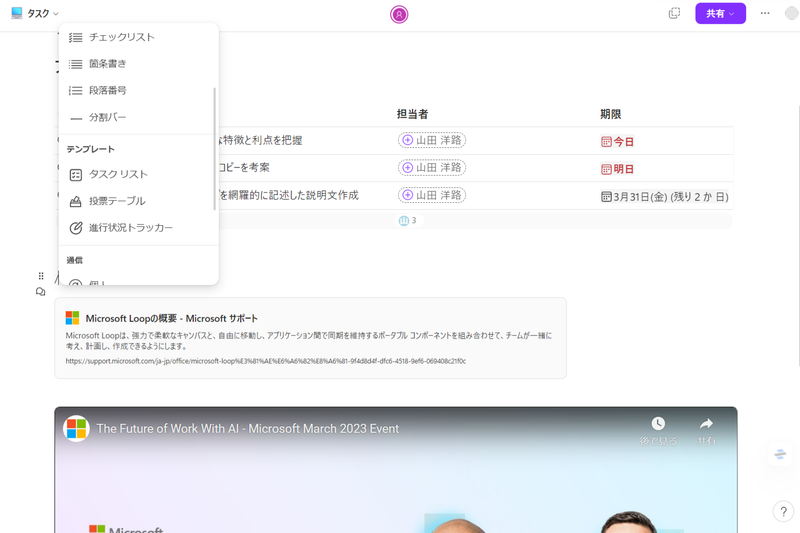800x533 pixels.
Task: Click the page vertical scrollbar at right
Action: 798,235
